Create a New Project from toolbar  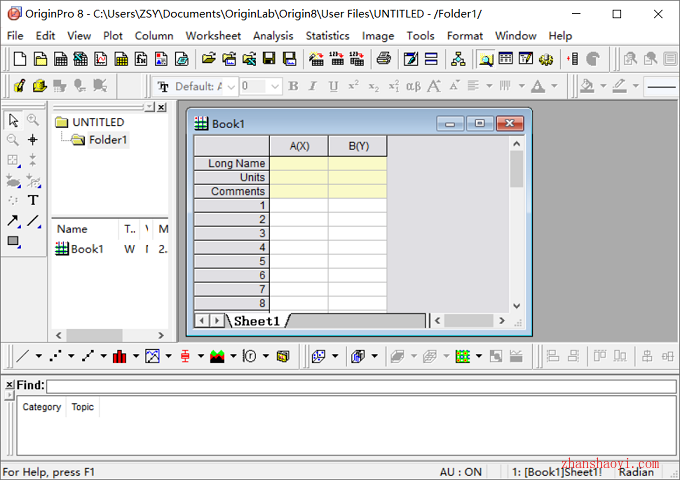pos(20,59)
